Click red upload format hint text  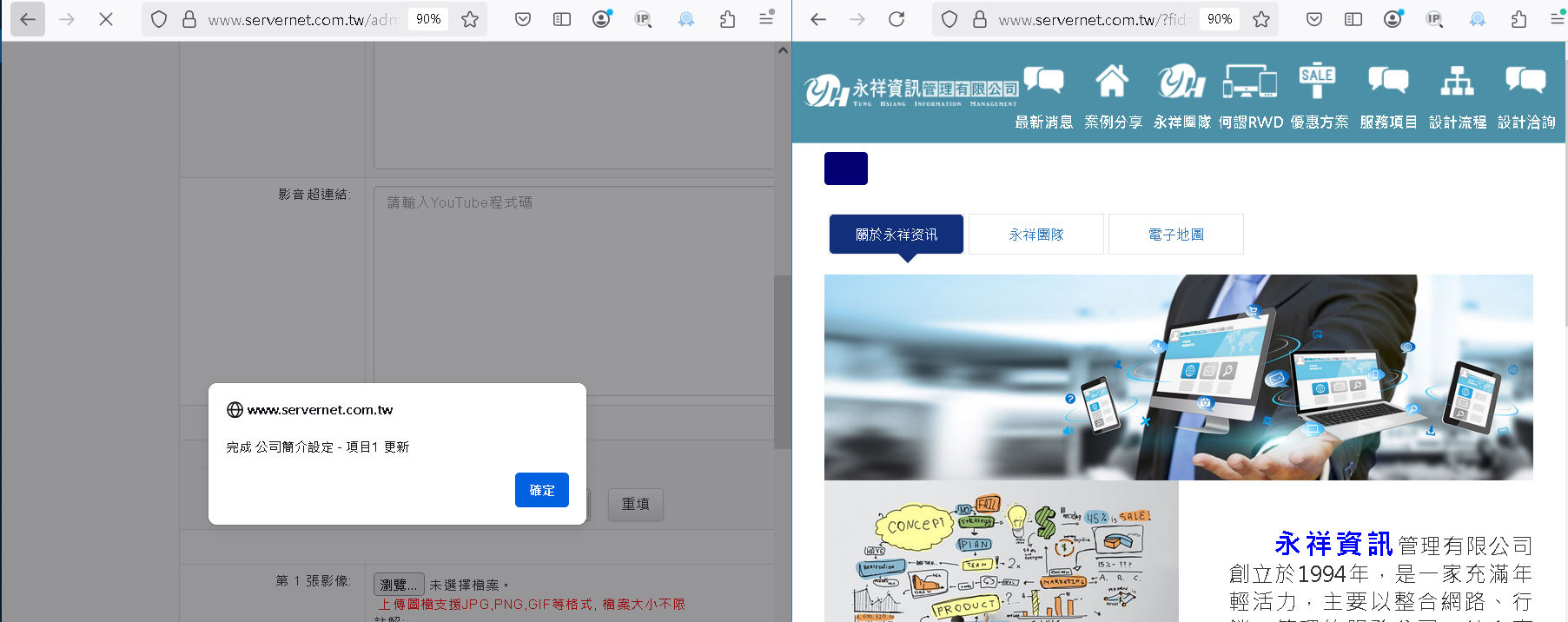532,604
